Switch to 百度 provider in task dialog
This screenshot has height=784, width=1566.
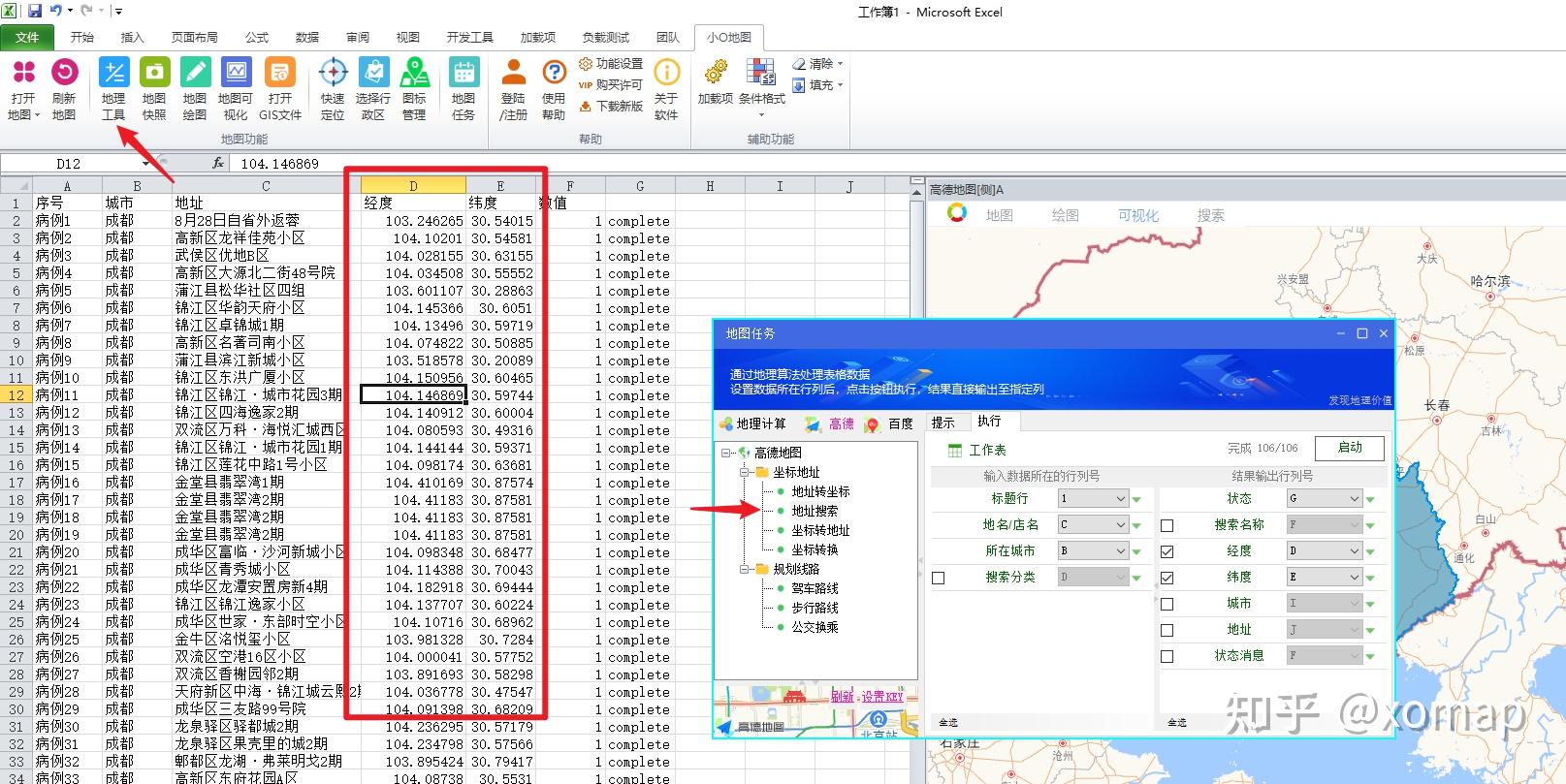889,424
